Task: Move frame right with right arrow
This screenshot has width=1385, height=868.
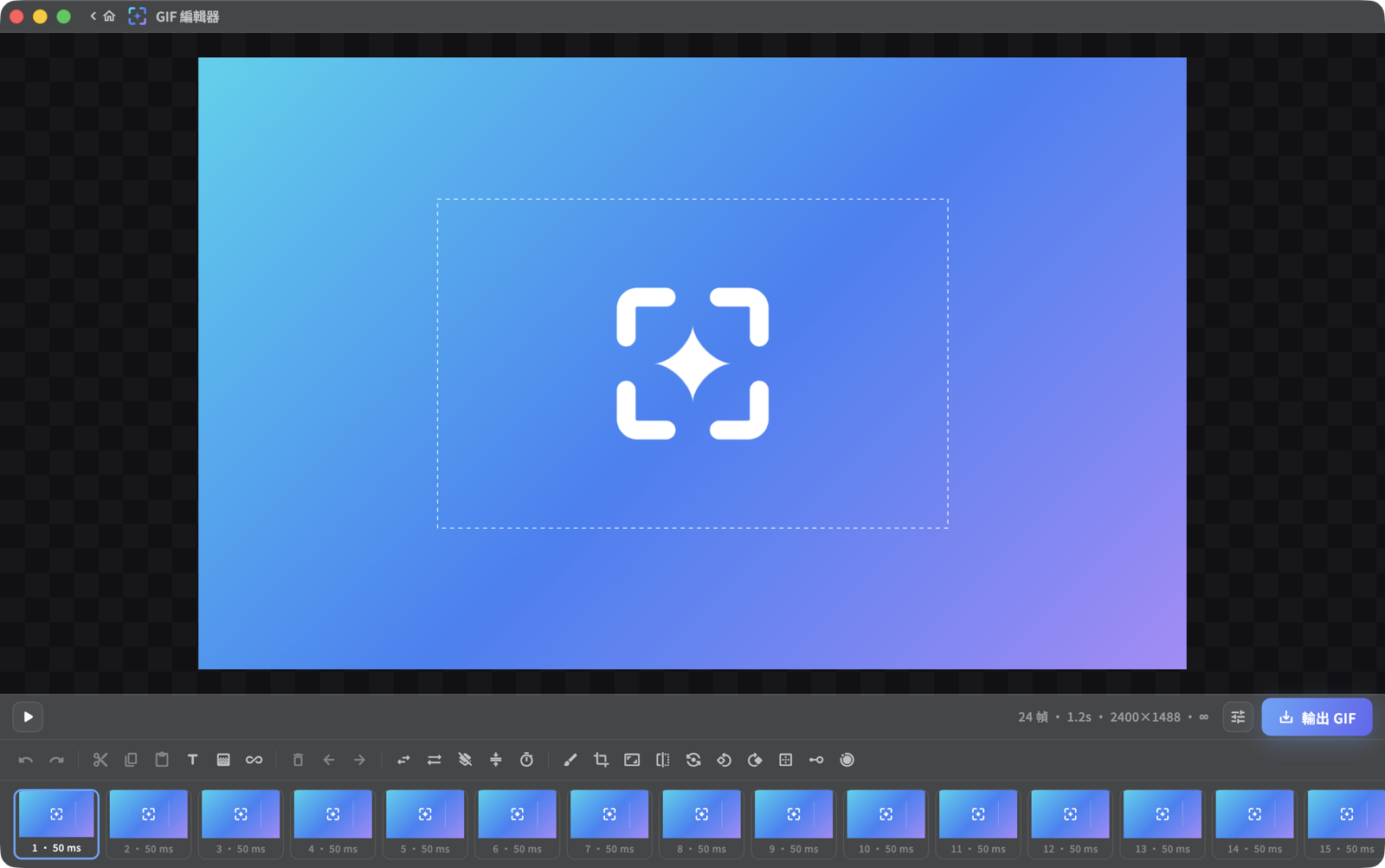Action: pos(359,760)
